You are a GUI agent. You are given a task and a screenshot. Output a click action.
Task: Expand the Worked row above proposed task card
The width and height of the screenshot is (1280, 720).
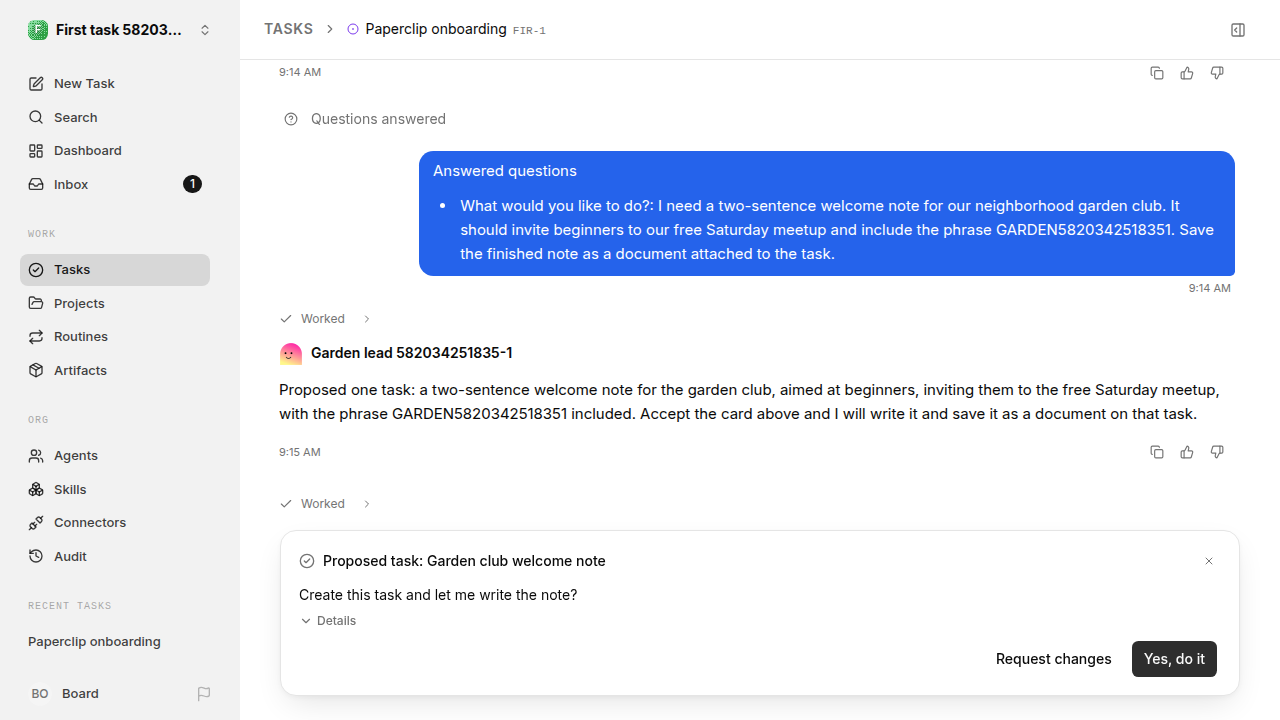coord(325,504)
